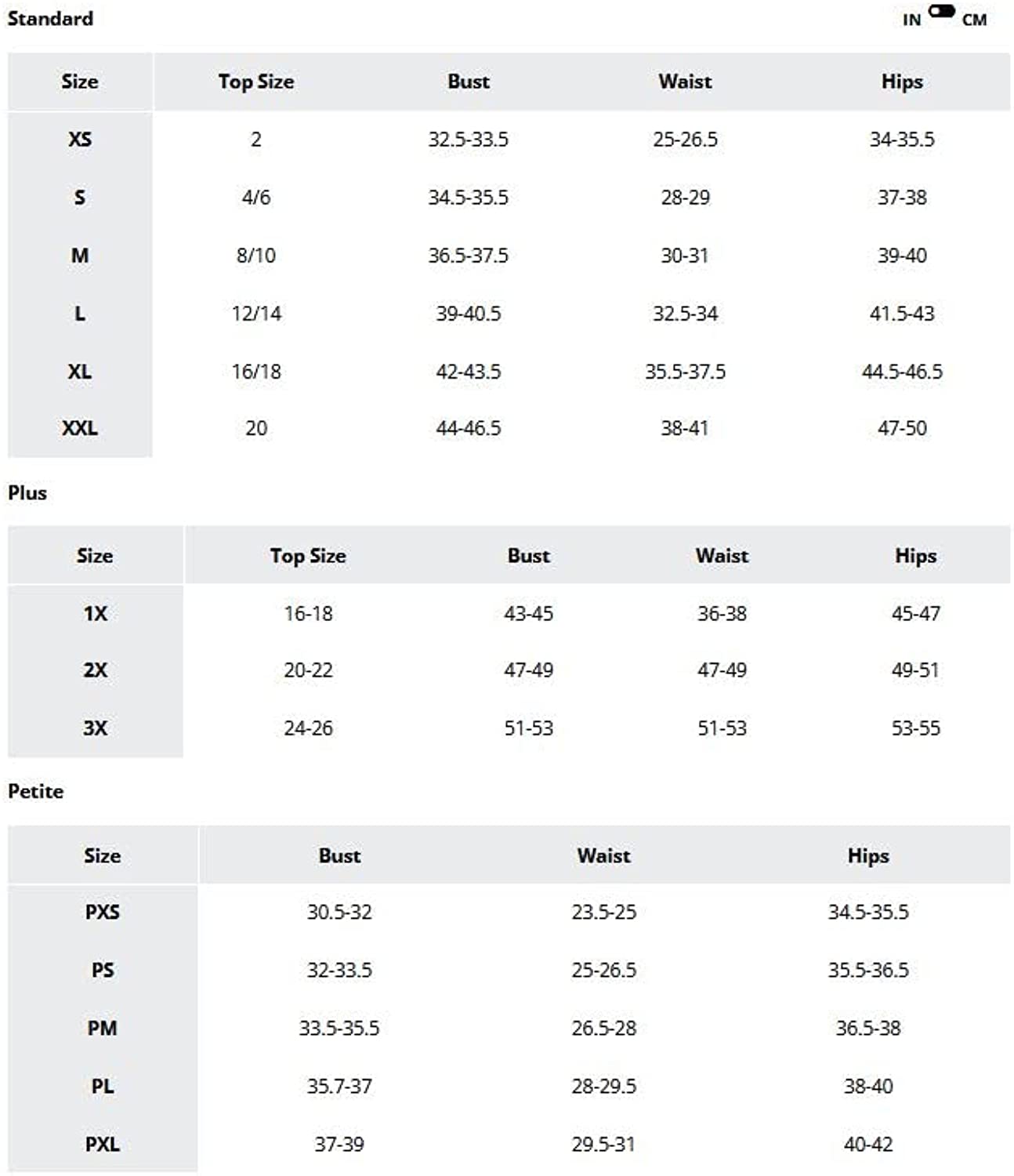The height and width of the screenshot is (1176, 1014).
Task: Click the 33.5-35.5 bust value for PM
Action: 339,1028
